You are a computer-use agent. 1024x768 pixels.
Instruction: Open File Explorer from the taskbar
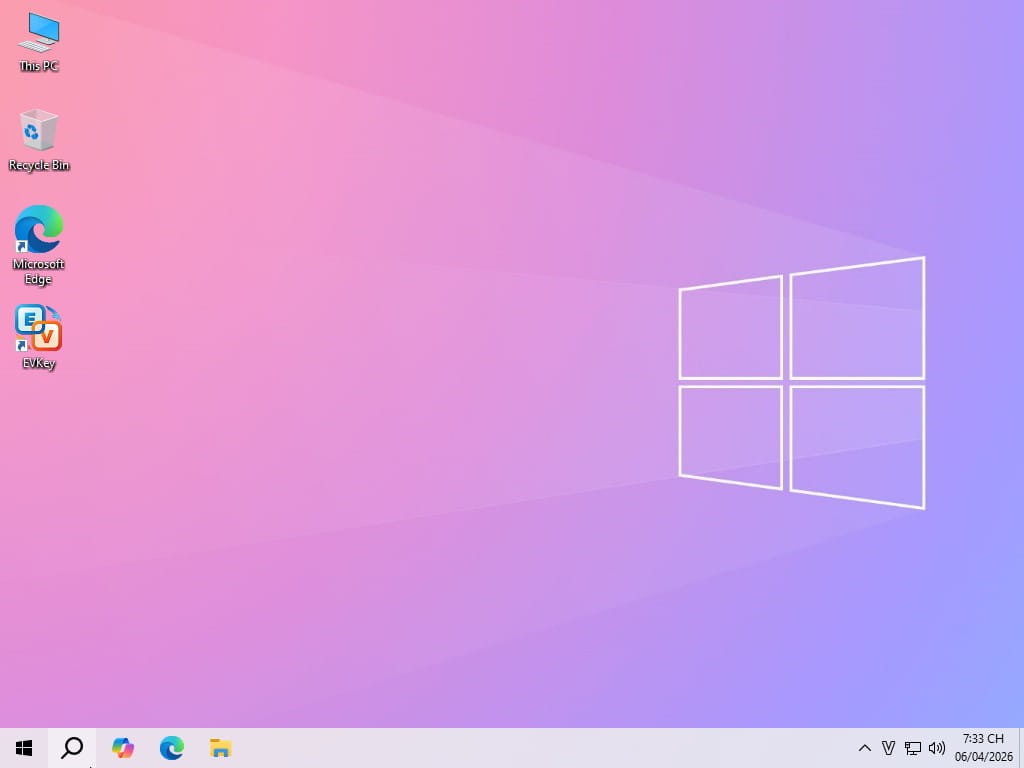pos(221,748)
